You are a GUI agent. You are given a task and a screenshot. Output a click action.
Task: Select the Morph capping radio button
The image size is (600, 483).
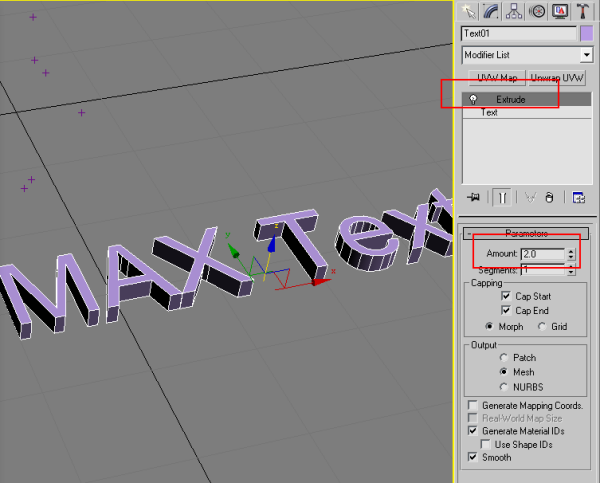(489, 326)
